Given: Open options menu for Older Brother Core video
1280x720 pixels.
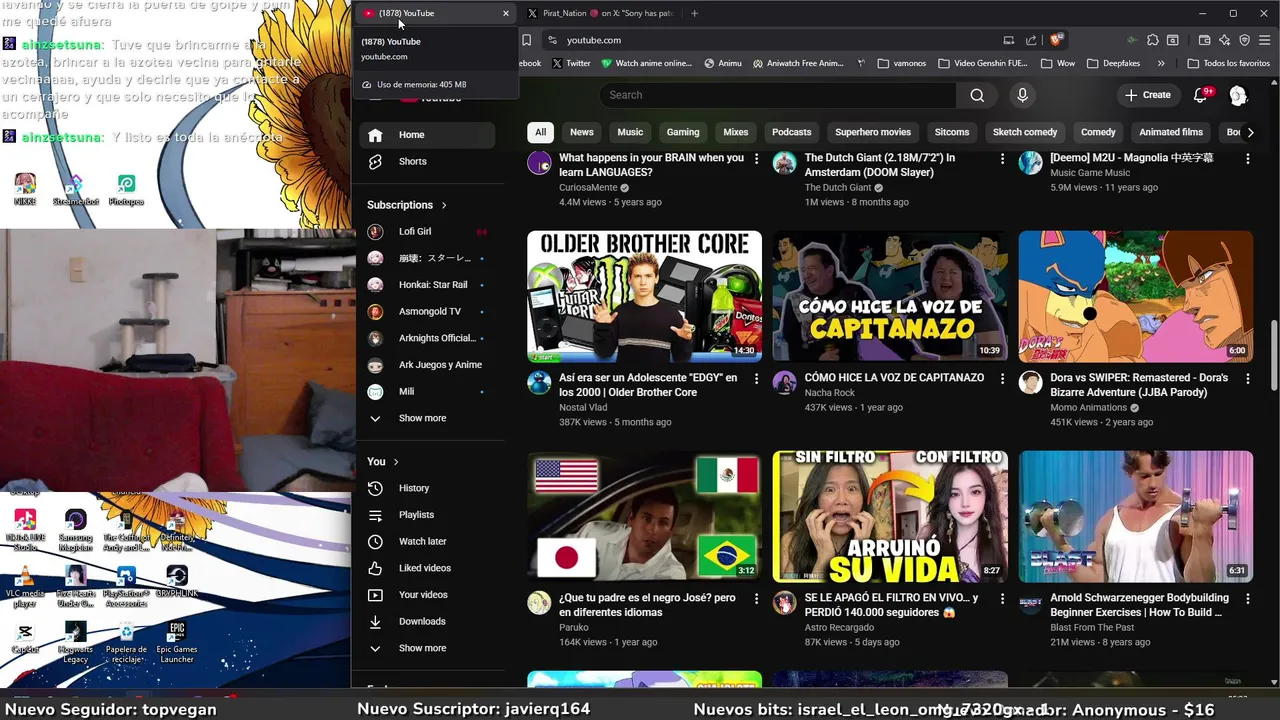Looking at the screenshot, I should coord(756,379).
